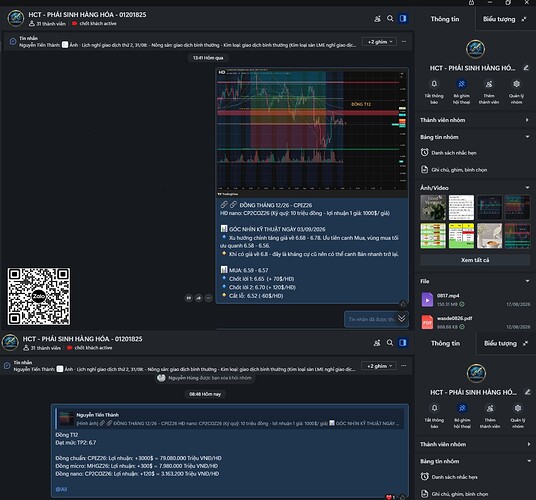Open pinned message more options in top window
The width and height of the screenshot is (536, 500).
pyautogui.click(x=404, y=42)
